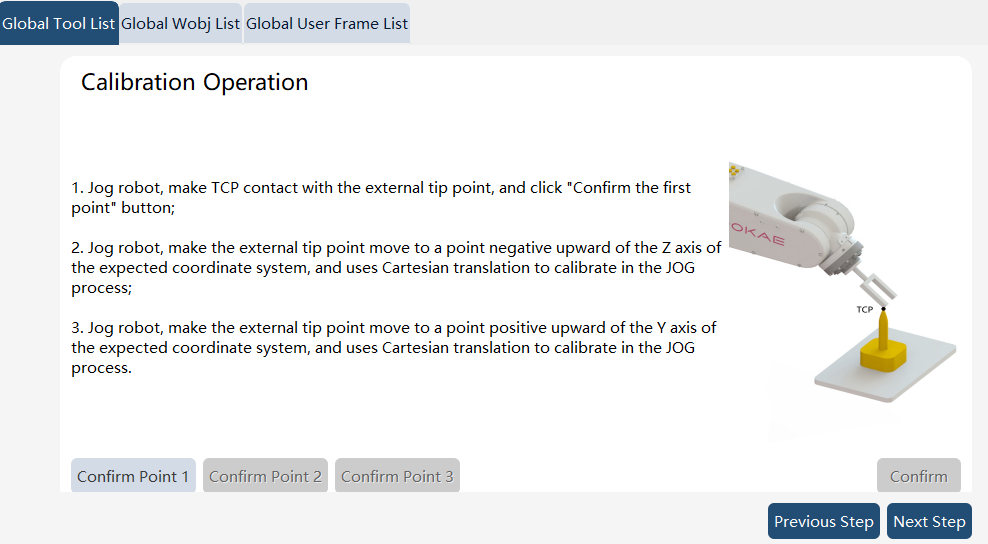Click instruction step 3 about the Y axis
988x544 pixels.
394,347
